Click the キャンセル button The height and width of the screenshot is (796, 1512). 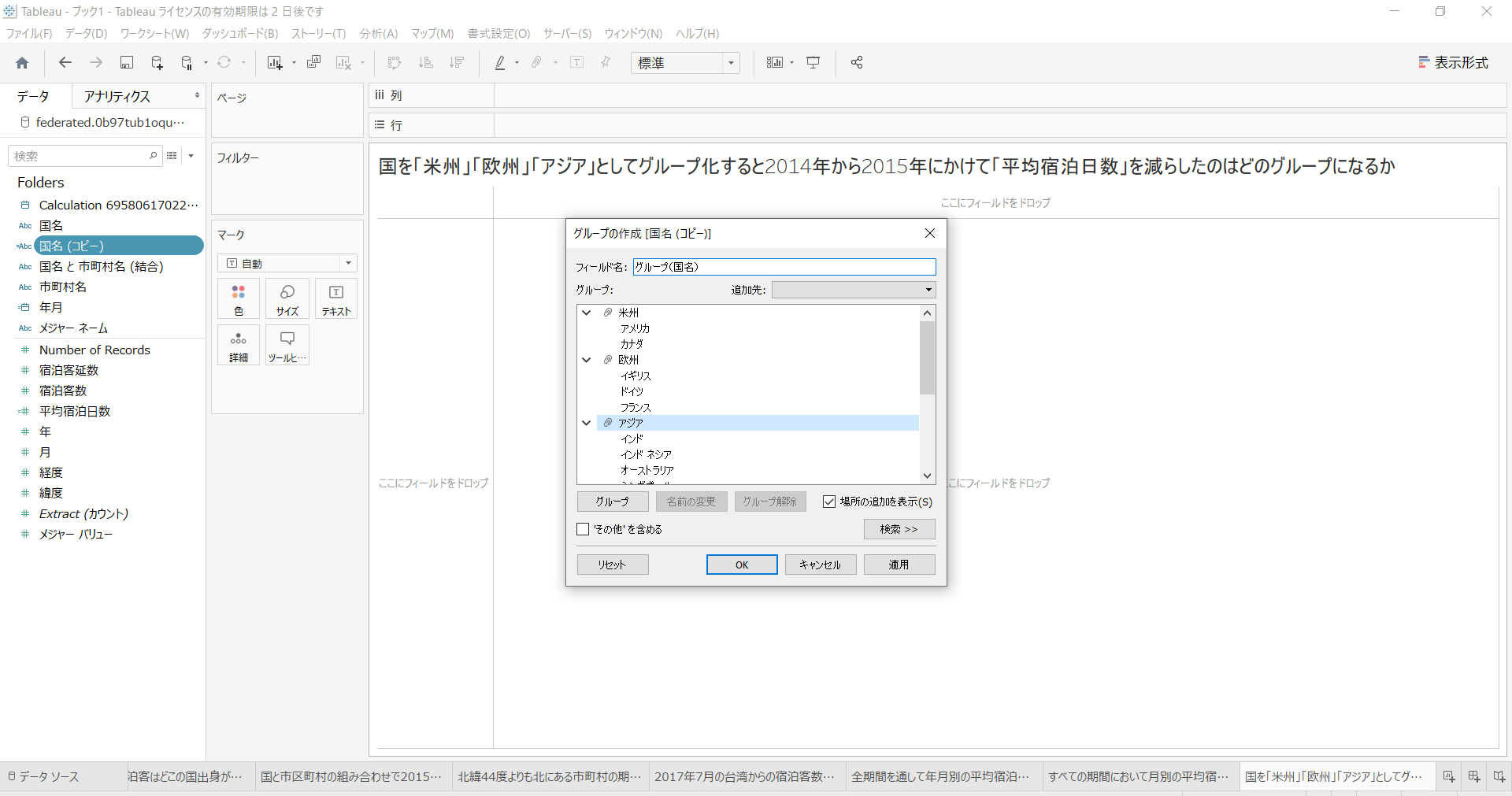point(821,565)
